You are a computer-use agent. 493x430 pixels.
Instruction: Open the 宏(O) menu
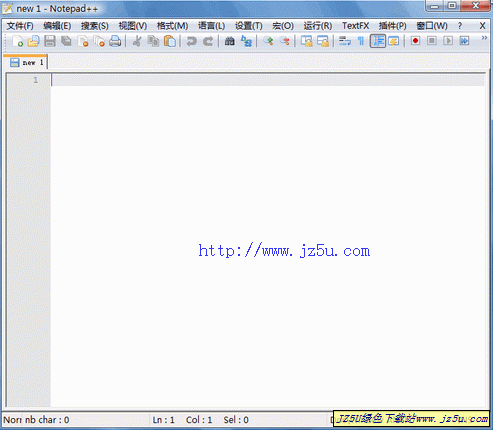click(283, 26)
